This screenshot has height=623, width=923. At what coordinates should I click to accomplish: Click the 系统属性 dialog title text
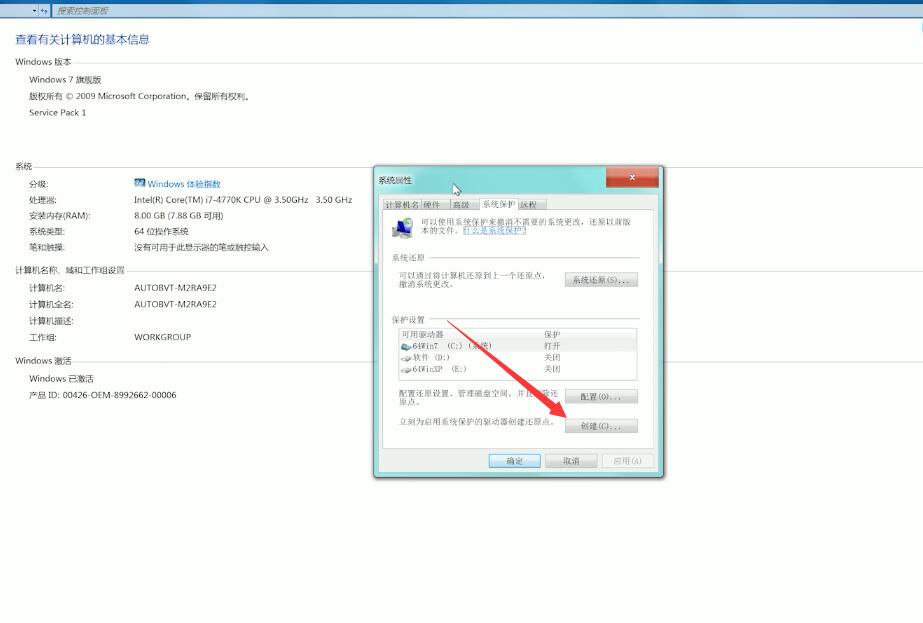click(395, 180)
